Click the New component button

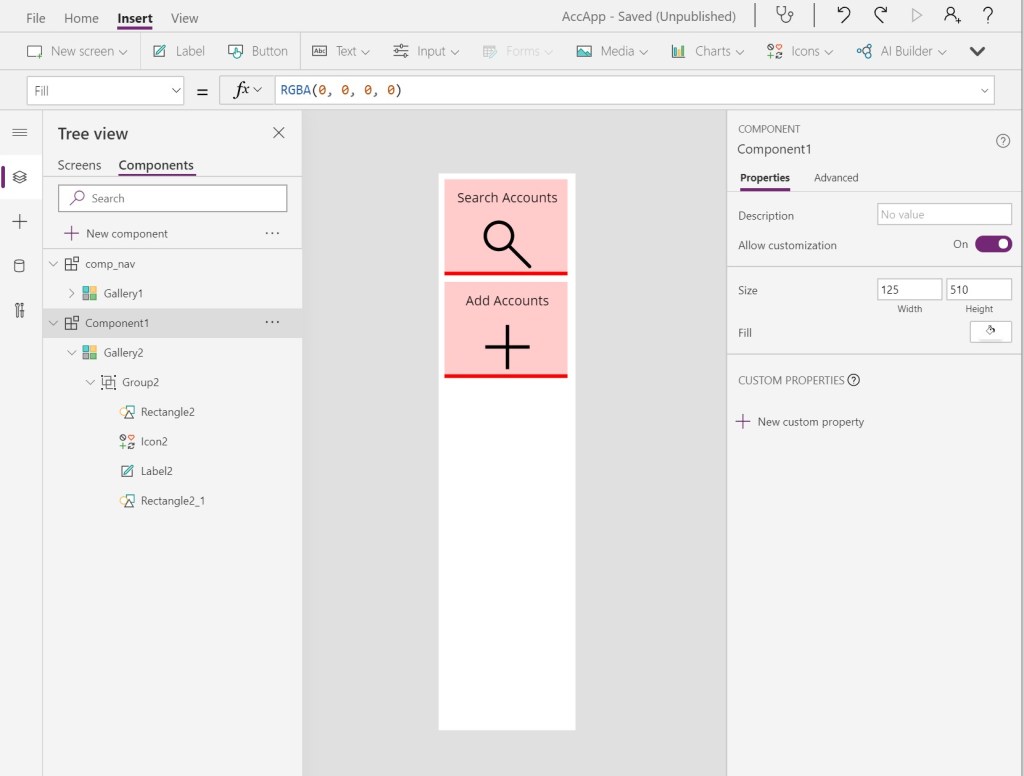click(116, 234)
